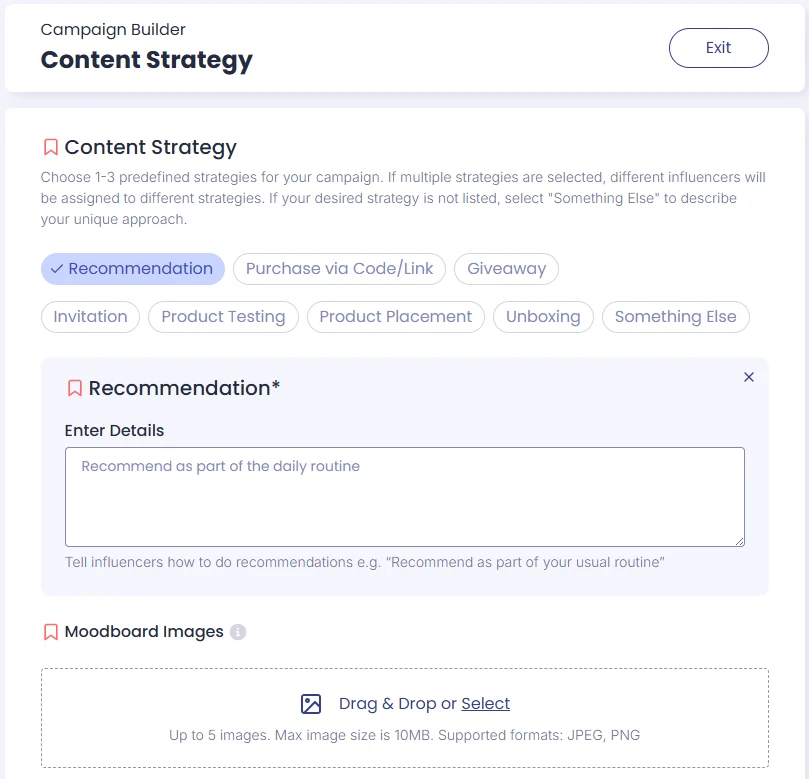This screenshot has height=779, width=809.
Task: Click the image upload icon in the dropzone
Action: (x=311, y=704)
